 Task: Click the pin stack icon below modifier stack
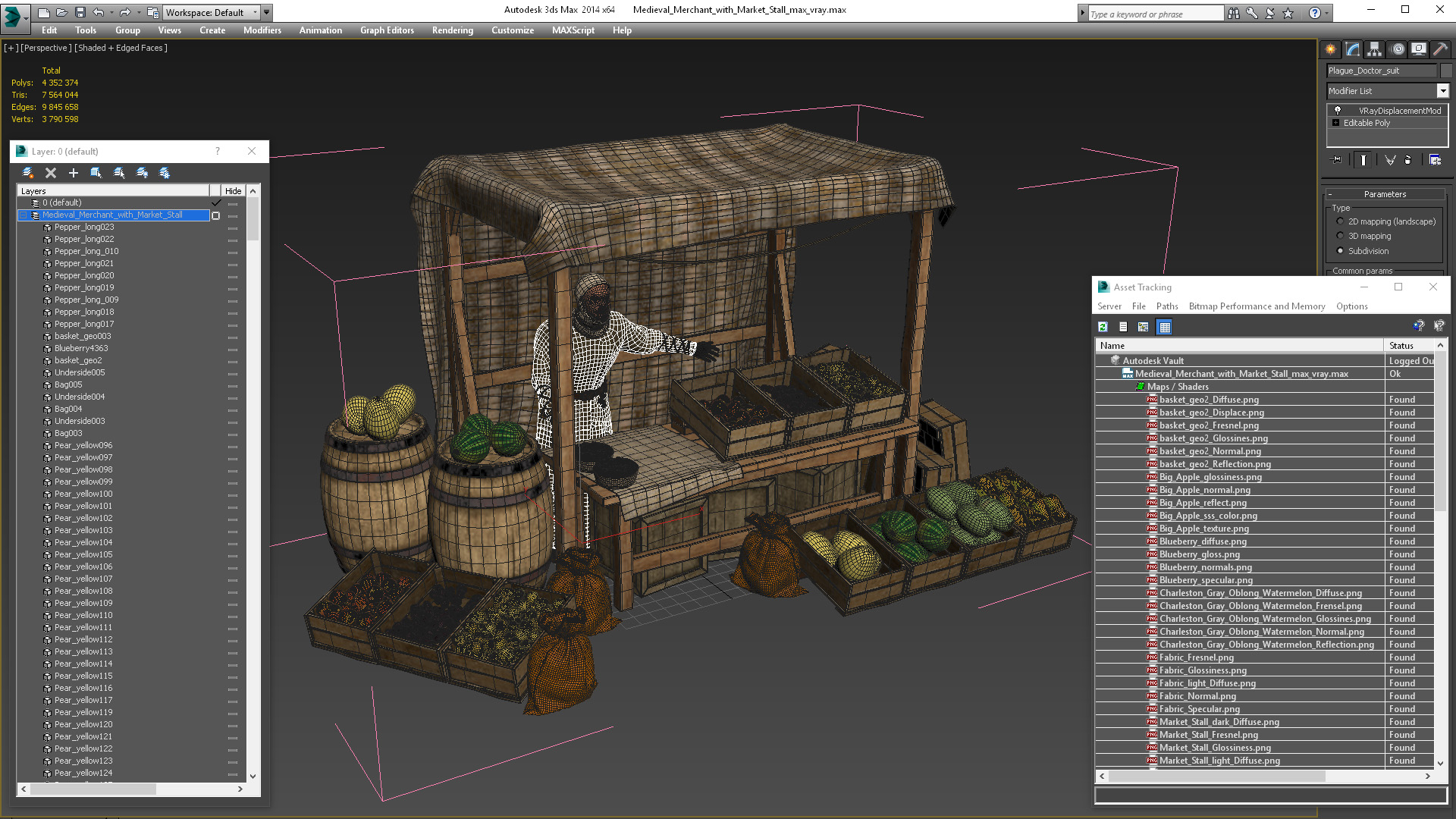click(x=1336, y=160)
